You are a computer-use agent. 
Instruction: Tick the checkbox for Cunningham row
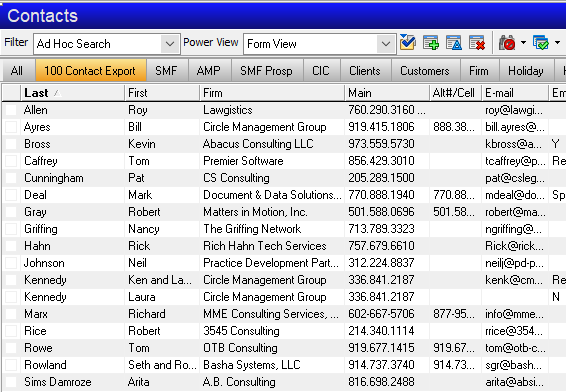pos(12,178)
